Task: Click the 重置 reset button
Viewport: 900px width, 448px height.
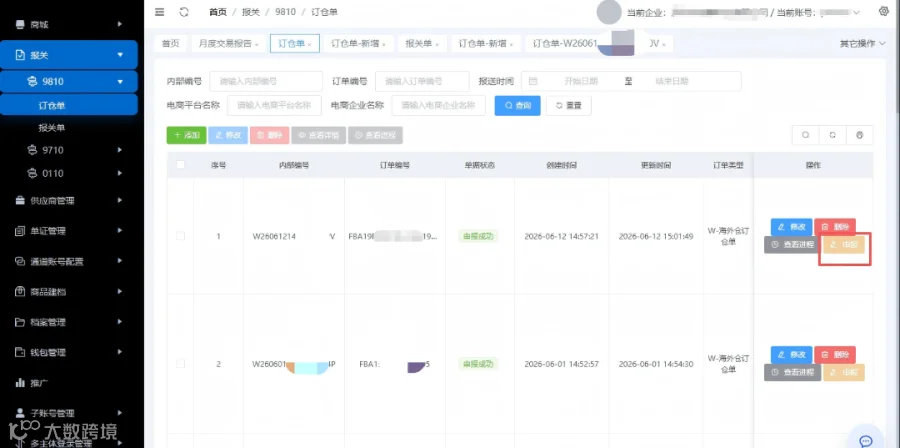Action: point(569,106)
